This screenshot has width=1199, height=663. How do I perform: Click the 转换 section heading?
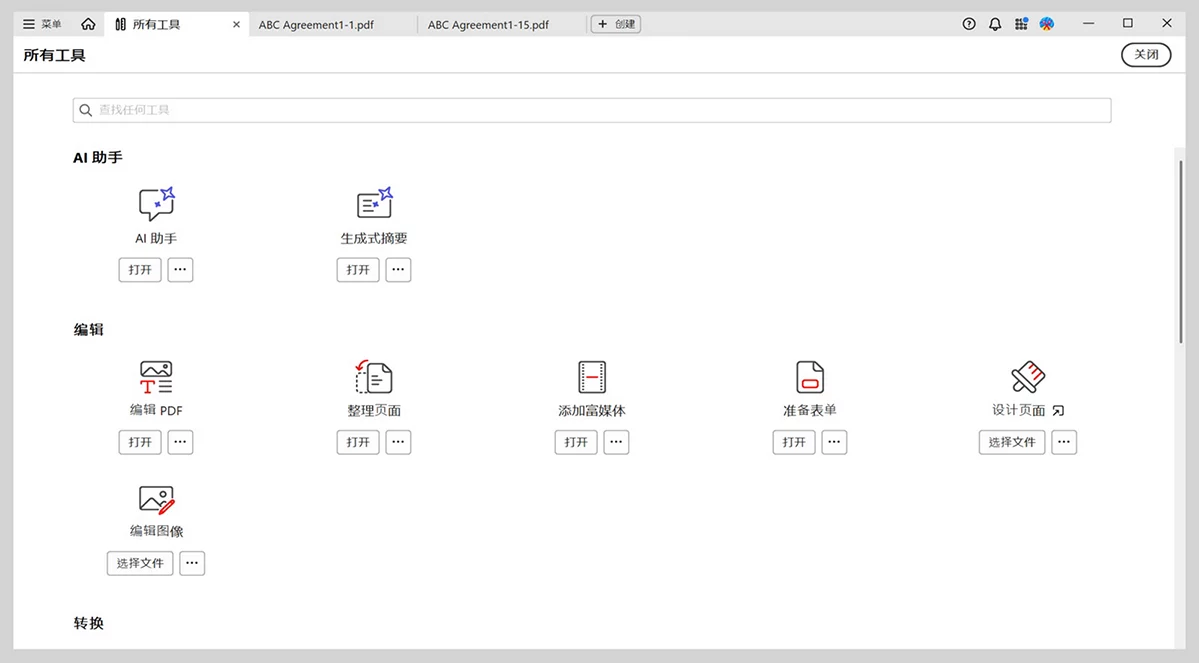[89, 623]
